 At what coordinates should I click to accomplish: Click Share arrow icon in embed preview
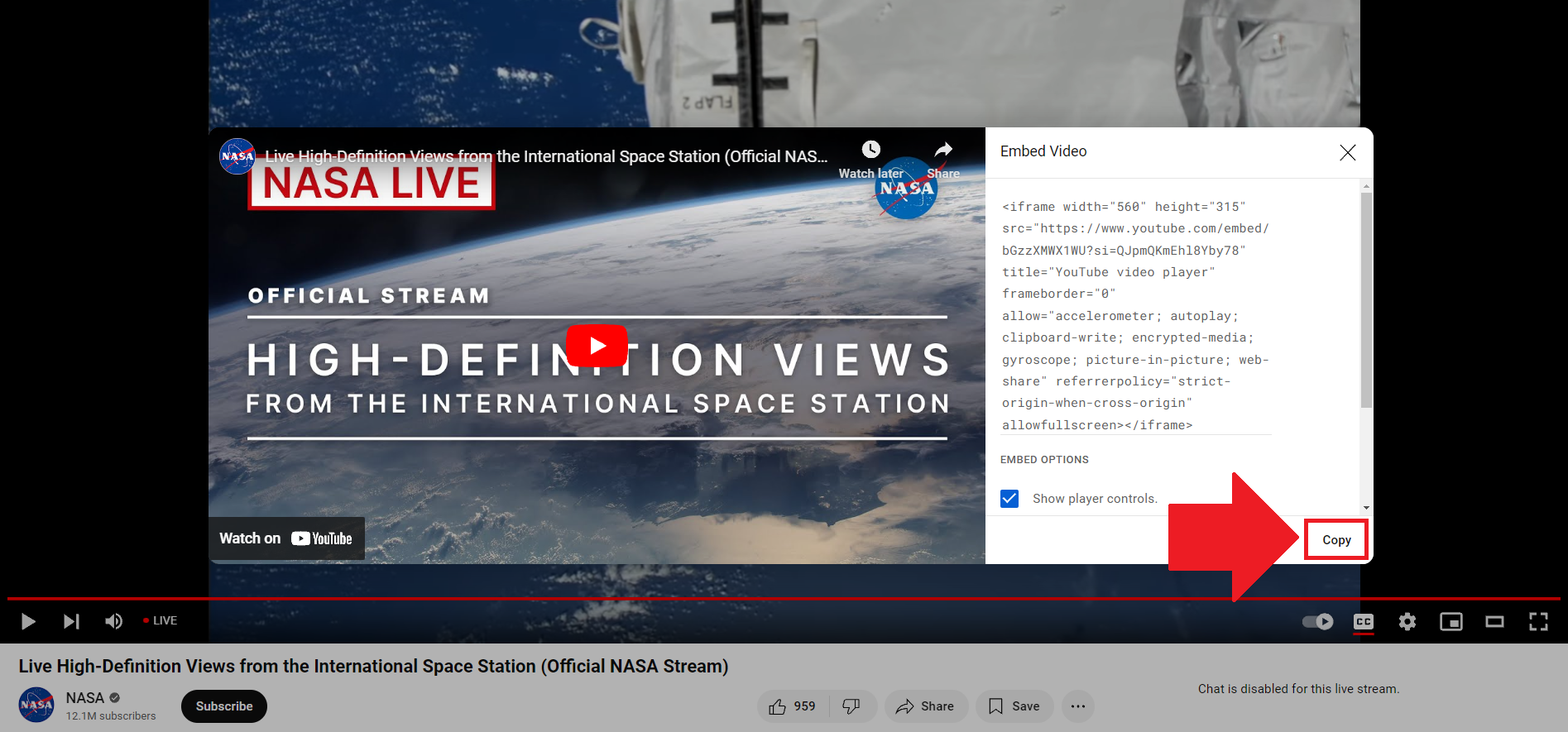point(943,150)
